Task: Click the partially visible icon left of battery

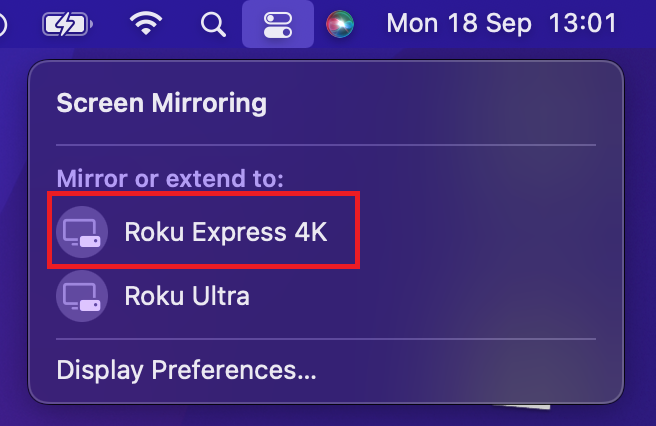Action: point(3,24)
